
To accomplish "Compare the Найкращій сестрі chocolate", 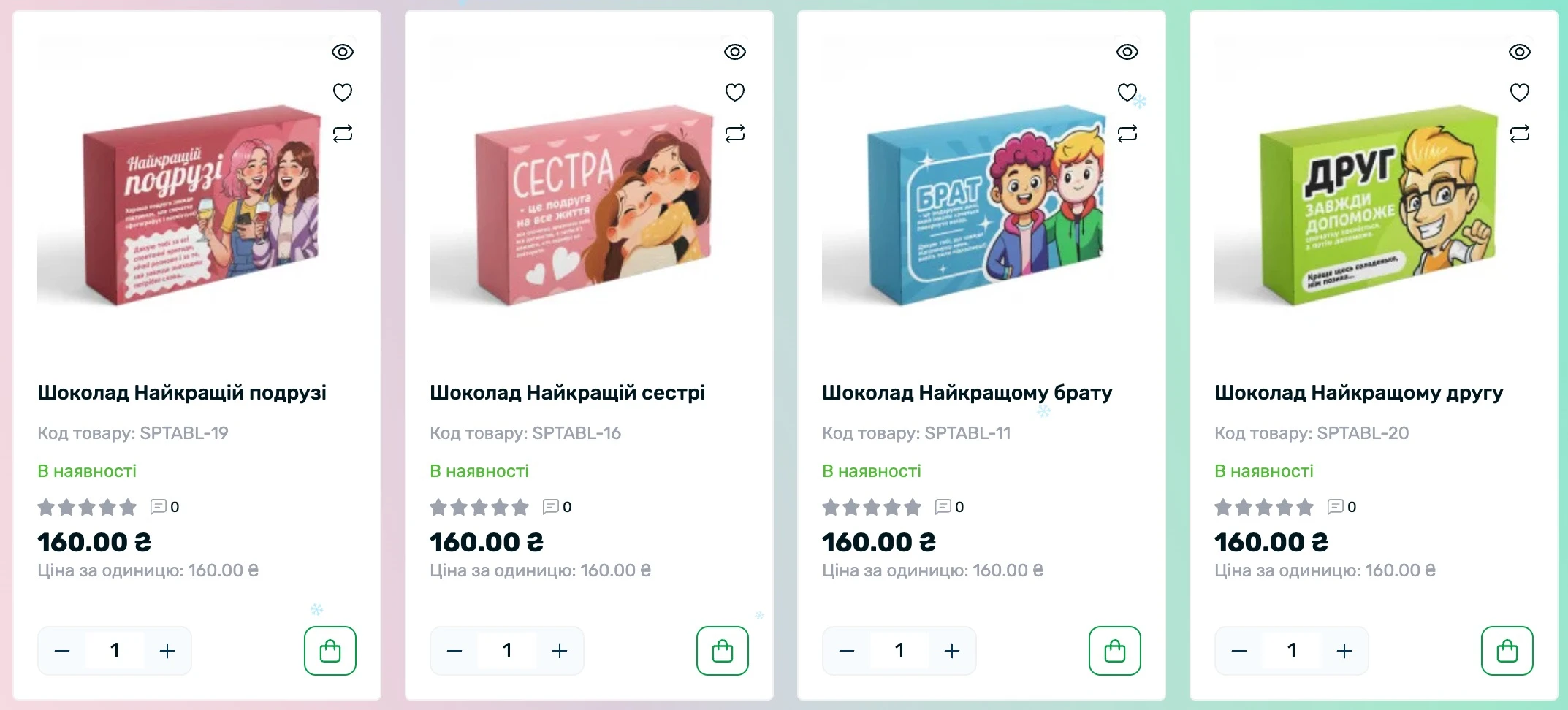I will click(x=735, y=134).
